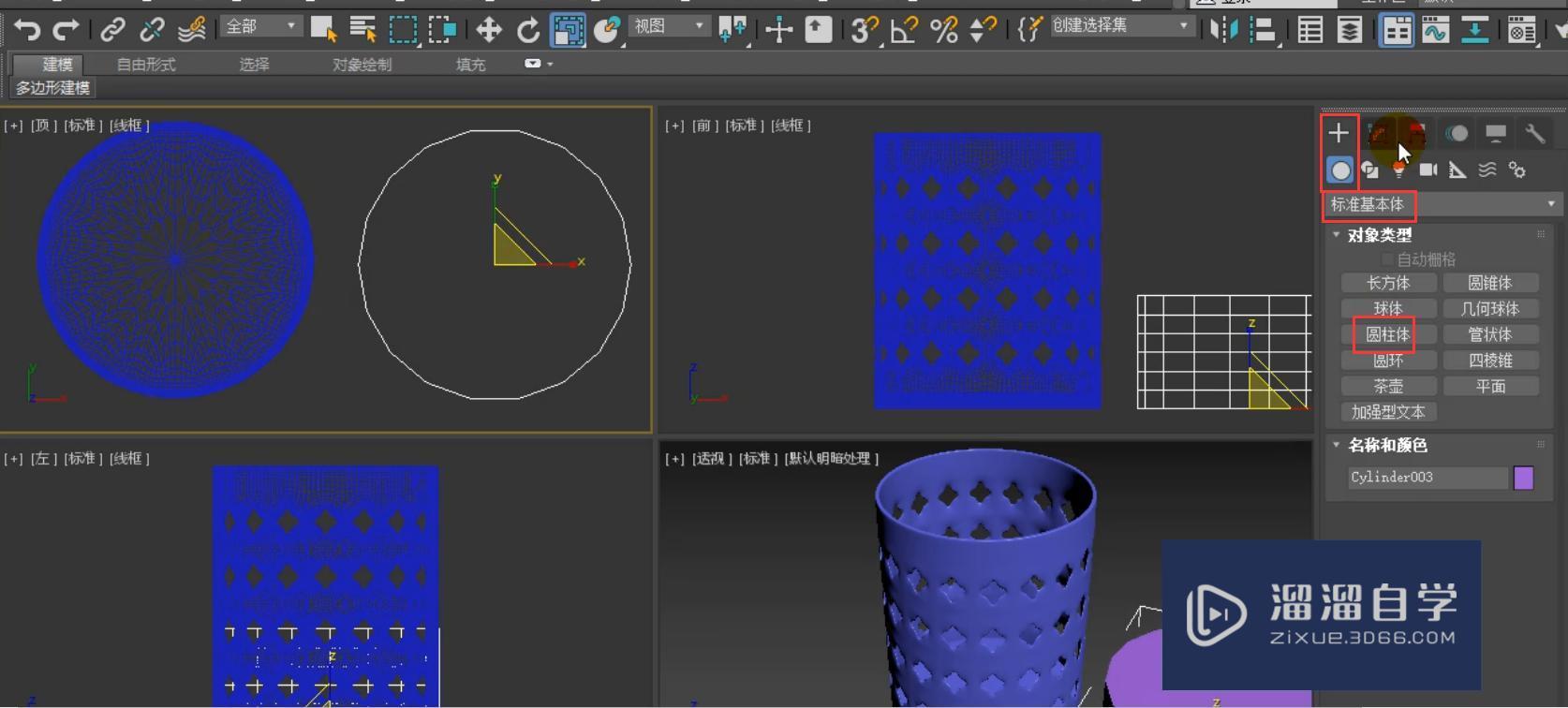Switch to the 对象绘制 ribbon tab
The width and height of the screenshot is (1568, 708).
pyautogui.click(x=362, y=65)
